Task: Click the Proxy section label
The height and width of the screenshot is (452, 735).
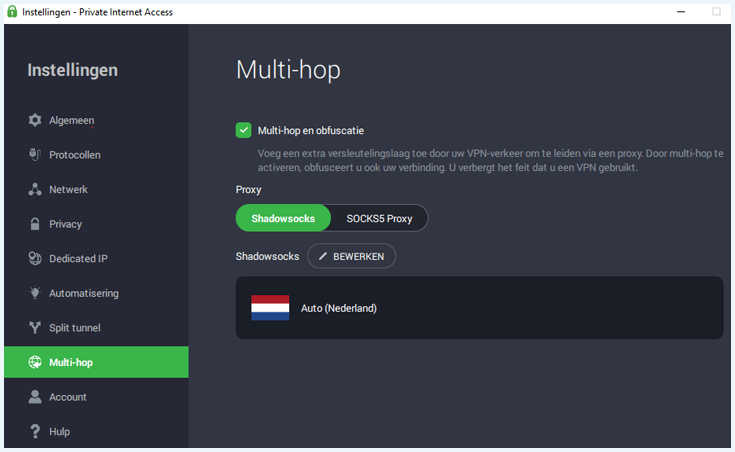Action: pyautogui.click(x=248, y=189)
